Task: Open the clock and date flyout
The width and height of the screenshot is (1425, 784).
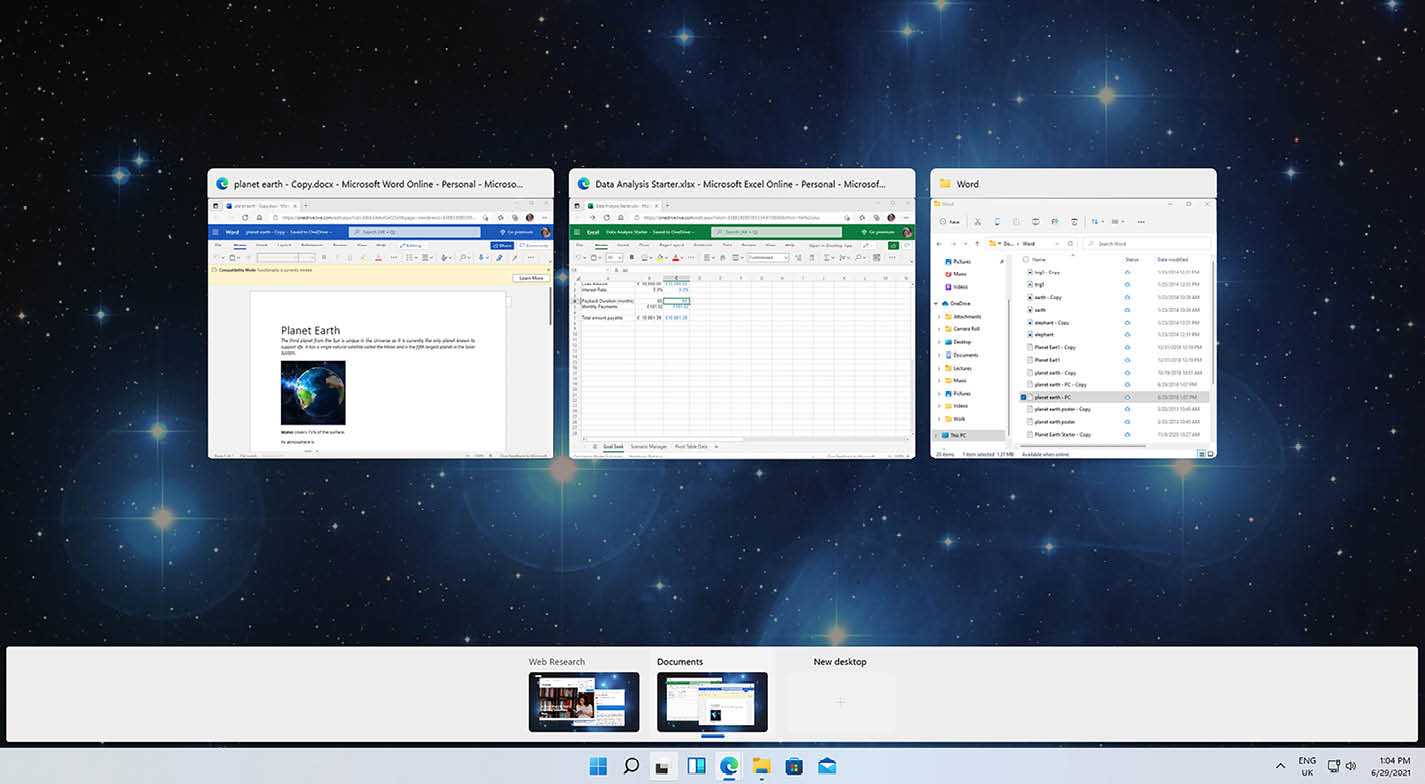Action: click(1392, 766)
